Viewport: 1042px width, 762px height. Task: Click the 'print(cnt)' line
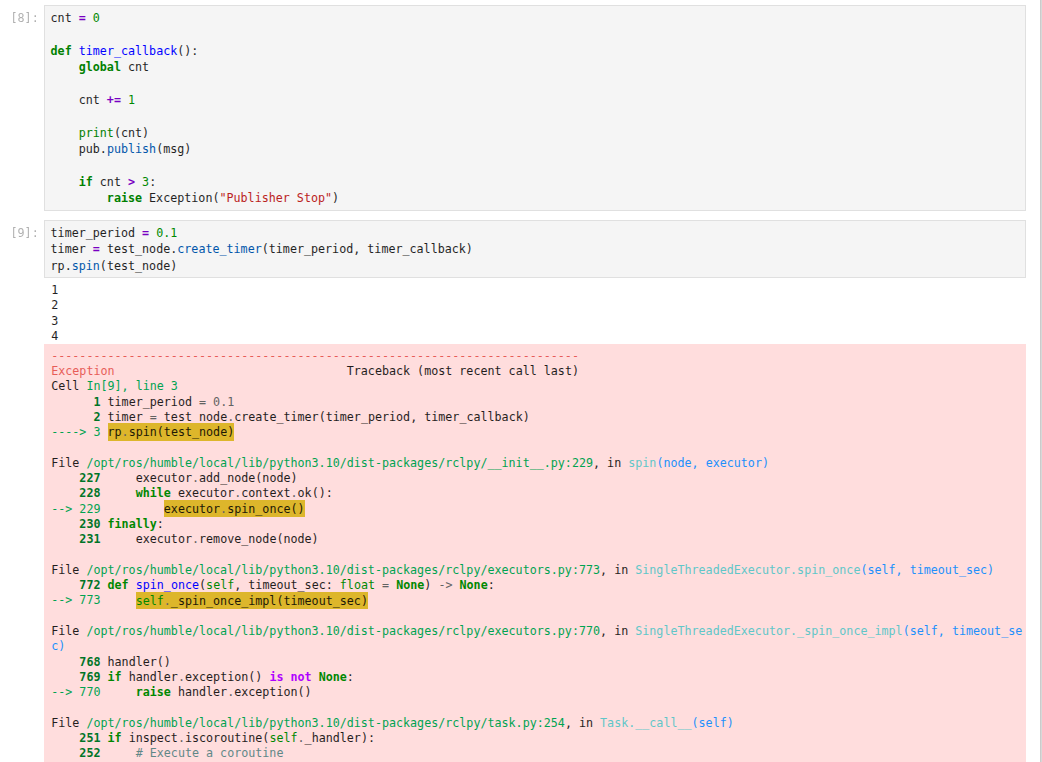(114, 133)
